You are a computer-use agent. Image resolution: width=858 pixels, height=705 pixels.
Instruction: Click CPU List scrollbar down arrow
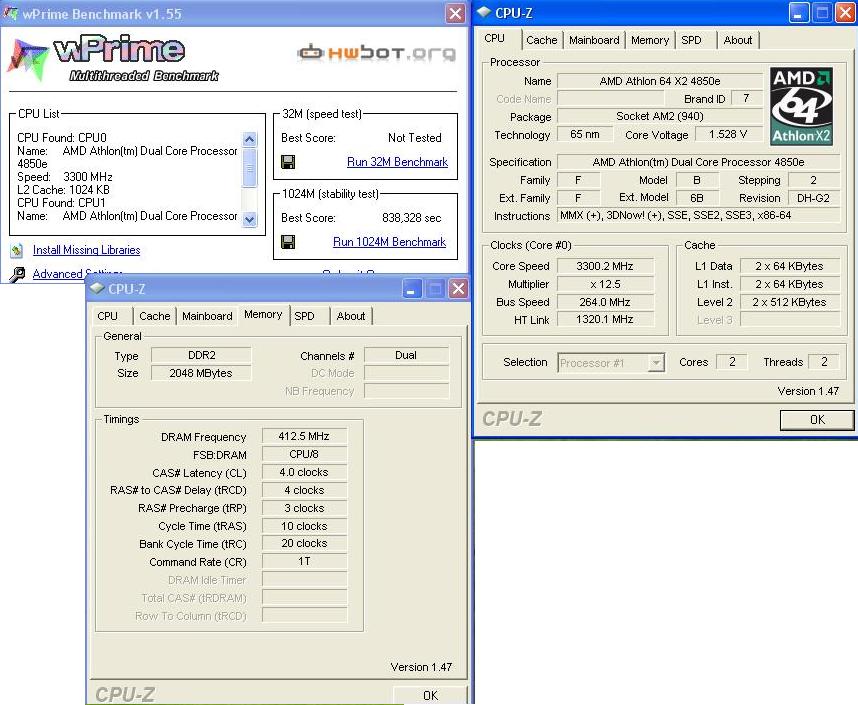[x=250, y=219]
